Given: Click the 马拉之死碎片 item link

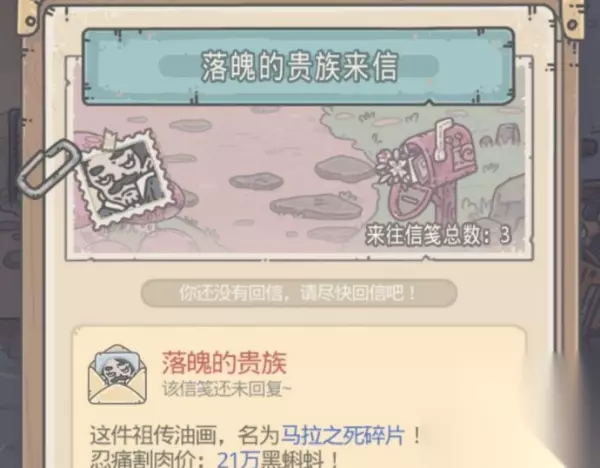Looking at the screenshot, I should coord(343,435).
